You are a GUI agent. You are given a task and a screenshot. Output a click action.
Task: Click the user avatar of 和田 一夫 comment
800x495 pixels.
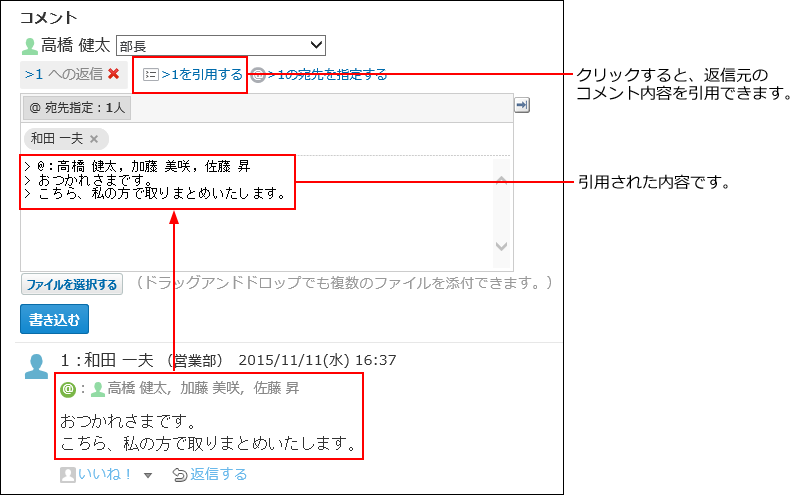tap(36, 366)
